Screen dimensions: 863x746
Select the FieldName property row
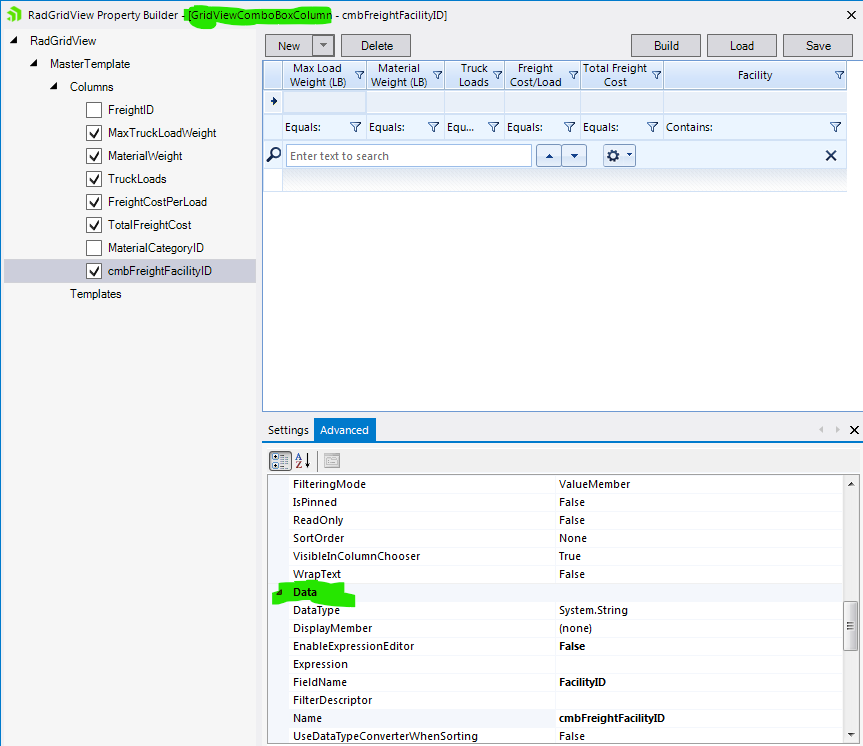point(555,682)
